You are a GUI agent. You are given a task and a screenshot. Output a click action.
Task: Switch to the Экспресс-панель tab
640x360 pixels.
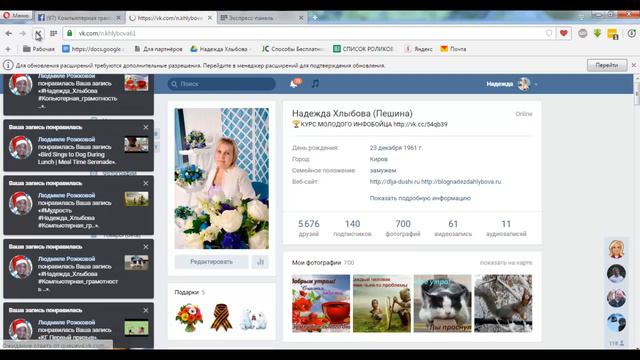click(x=261, y=18)
